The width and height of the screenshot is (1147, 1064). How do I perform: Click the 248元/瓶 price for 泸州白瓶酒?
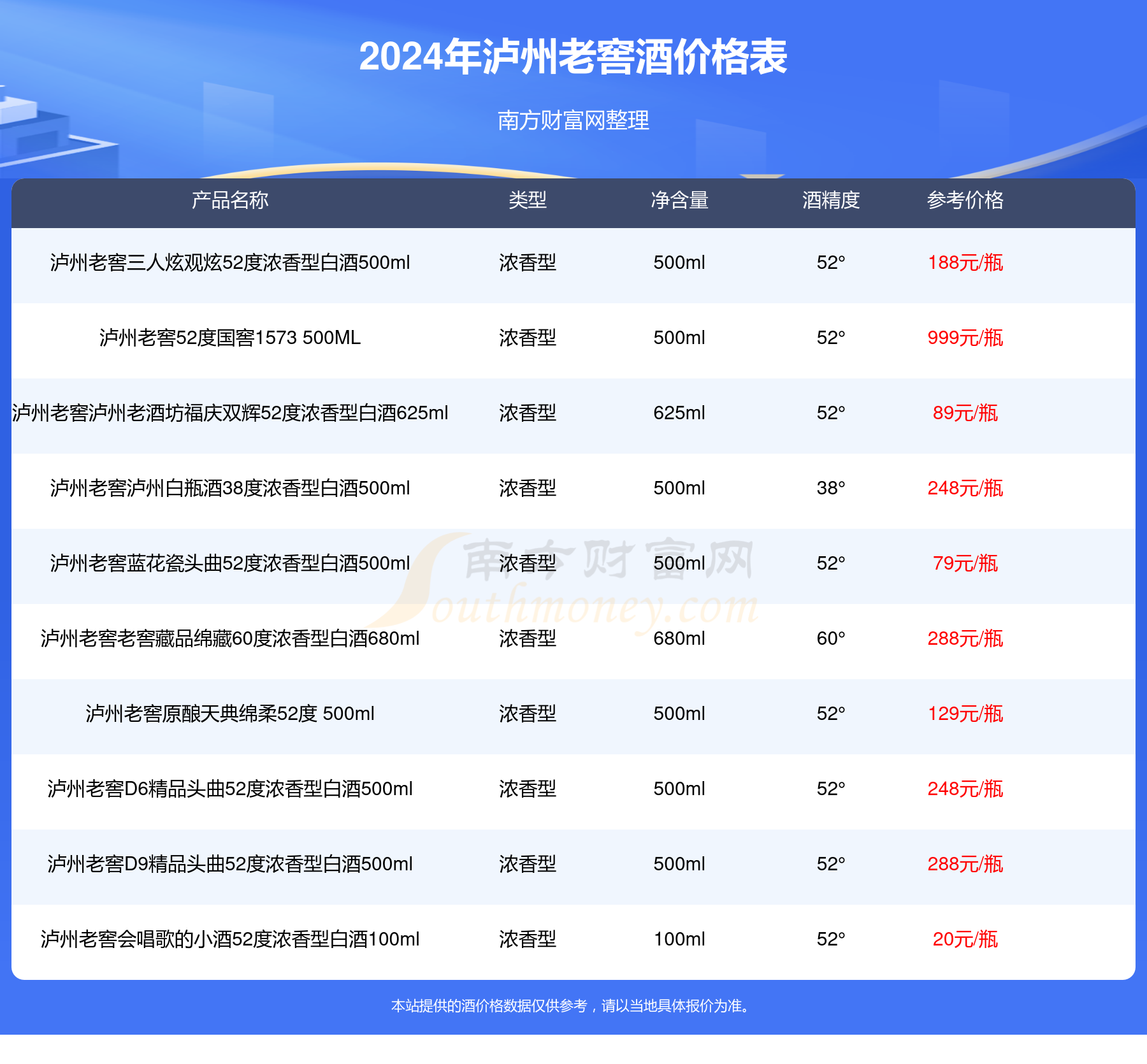(965, 488)
